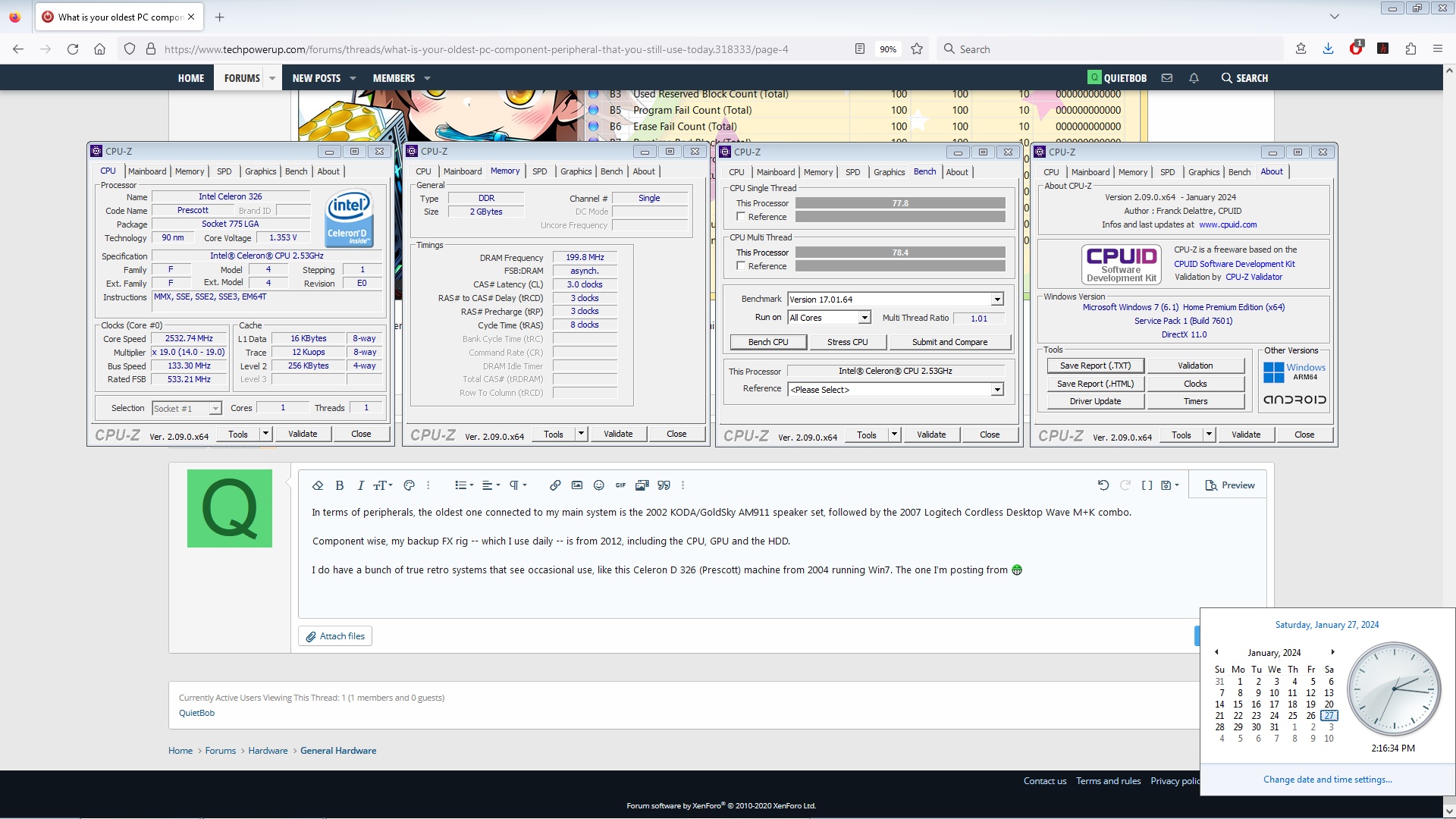This screenshot has height=819, width=1456.
Task: Click the insert image icon
Action: (x=577, y=485)
